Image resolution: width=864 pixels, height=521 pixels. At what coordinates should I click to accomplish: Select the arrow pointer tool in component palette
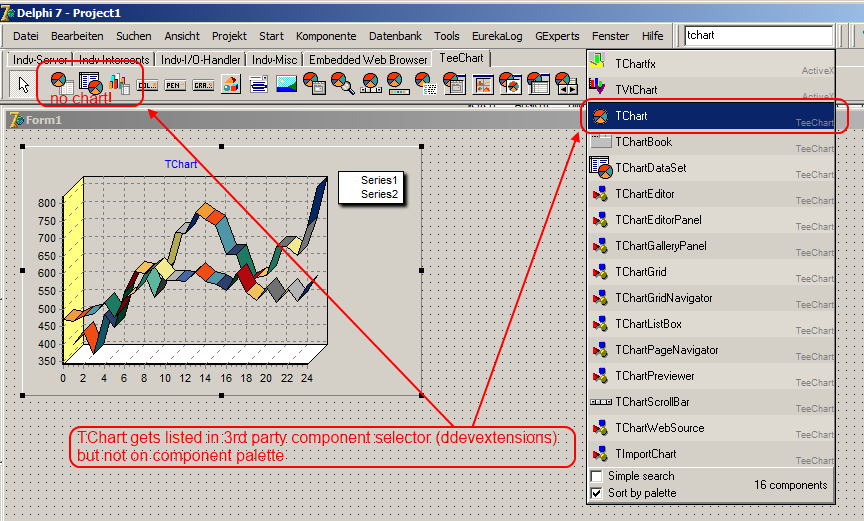(x=23, y=84)
